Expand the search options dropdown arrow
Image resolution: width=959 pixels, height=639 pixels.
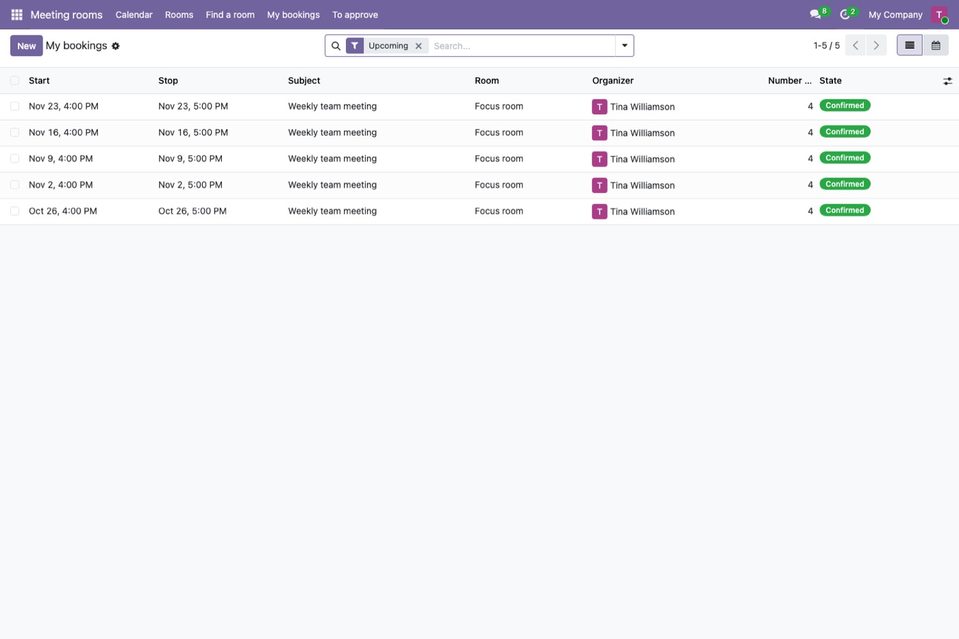pos(624,46)
